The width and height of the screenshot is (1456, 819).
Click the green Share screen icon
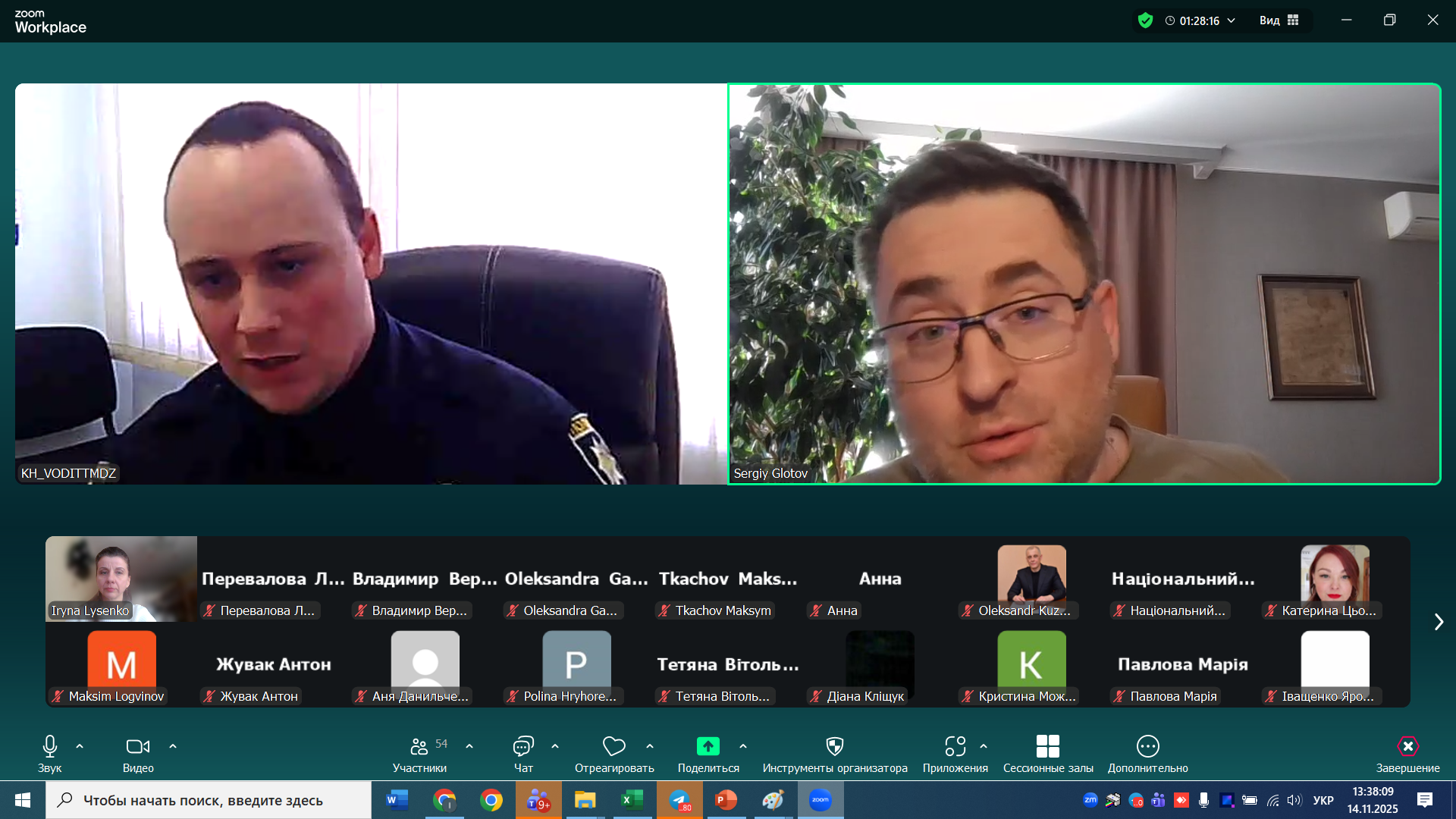pos(708,747)
